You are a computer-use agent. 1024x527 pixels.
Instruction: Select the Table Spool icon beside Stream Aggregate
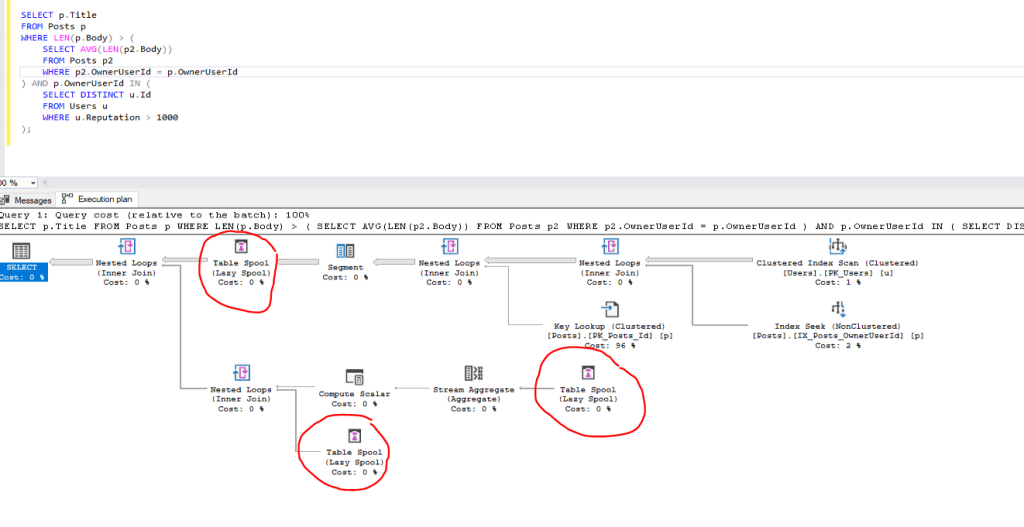[x=587, y=373]
